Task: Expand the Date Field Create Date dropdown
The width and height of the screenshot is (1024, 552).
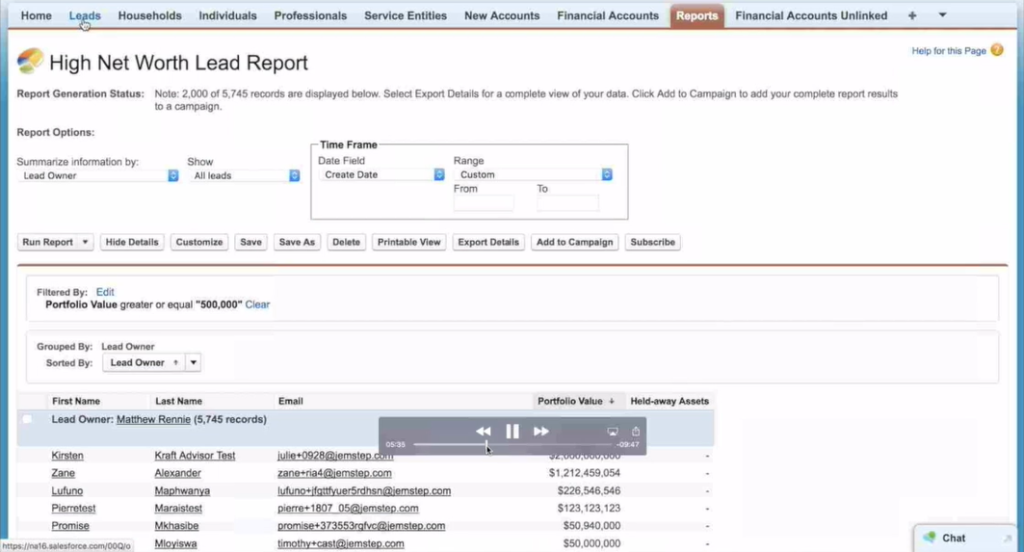Action: pyautogui.click(x=381, y=174)
